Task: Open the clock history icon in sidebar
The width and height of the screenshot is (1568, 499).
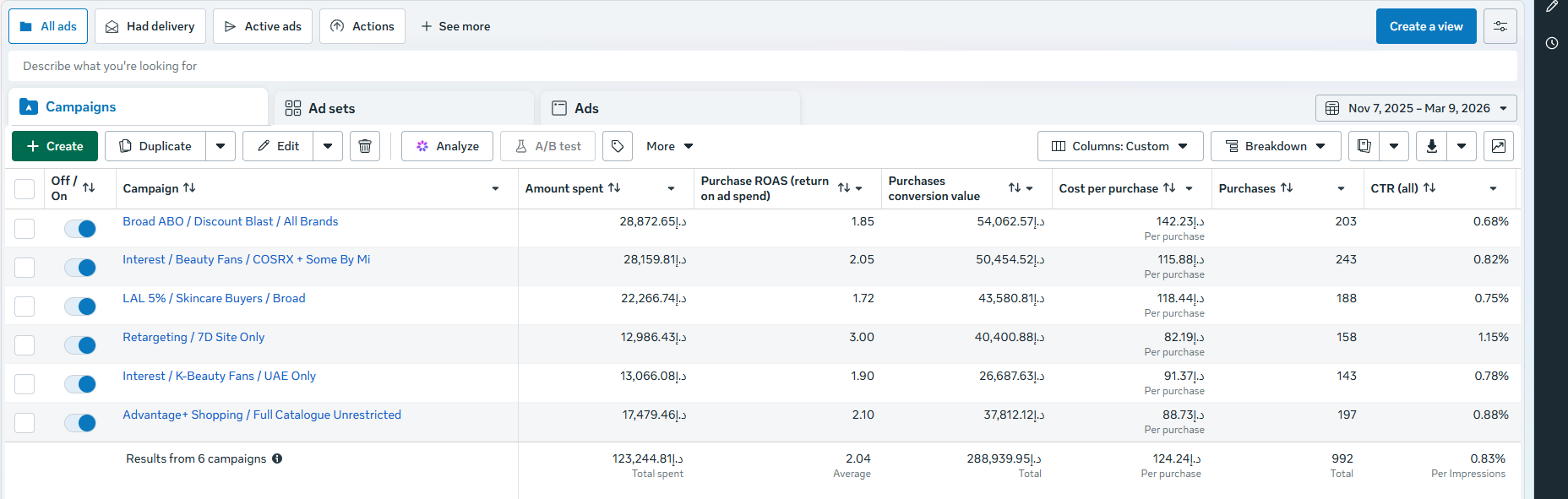Action: (x=1552, y=43)
